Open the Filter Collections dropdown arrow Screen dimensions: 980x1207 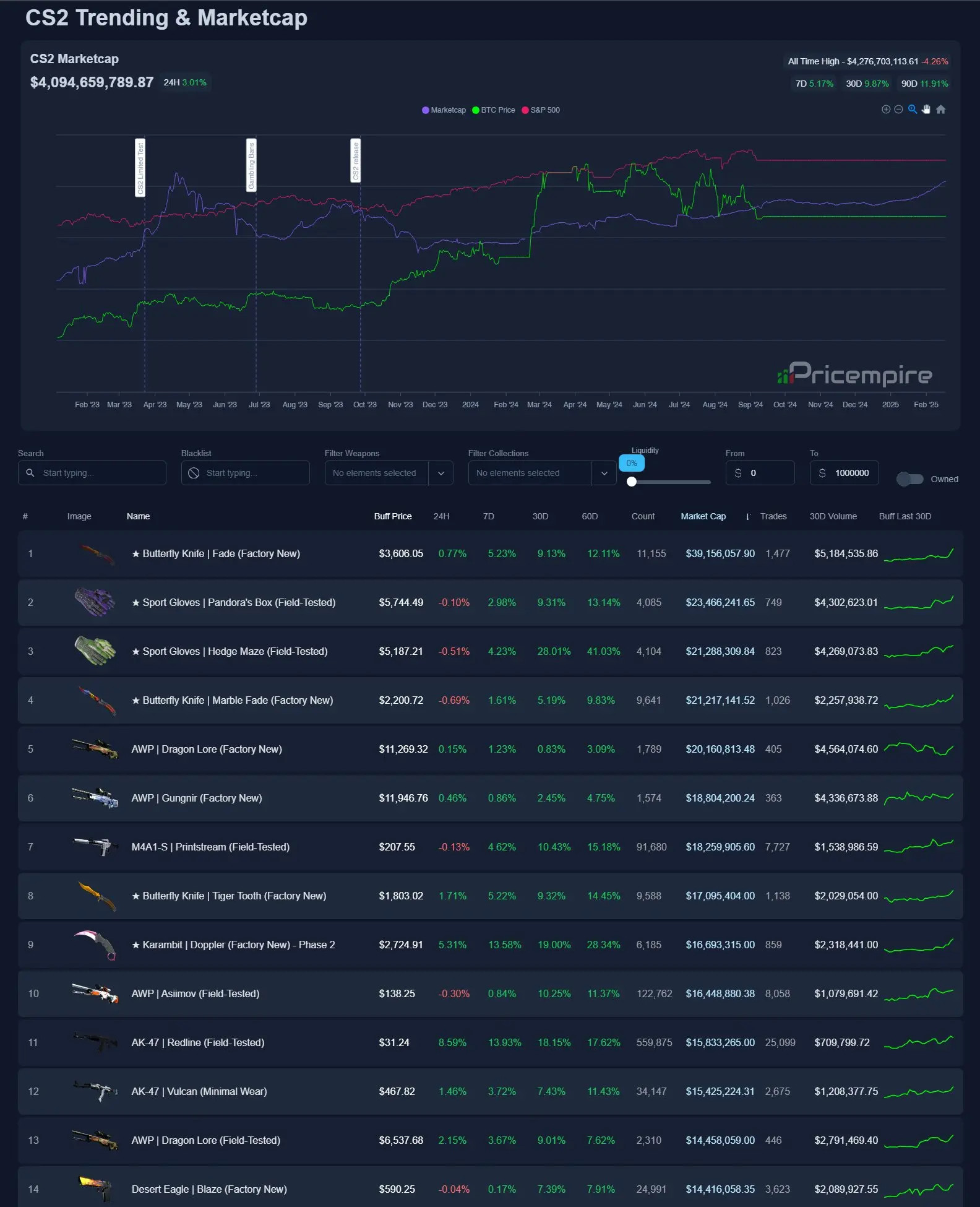click(604, 474)
